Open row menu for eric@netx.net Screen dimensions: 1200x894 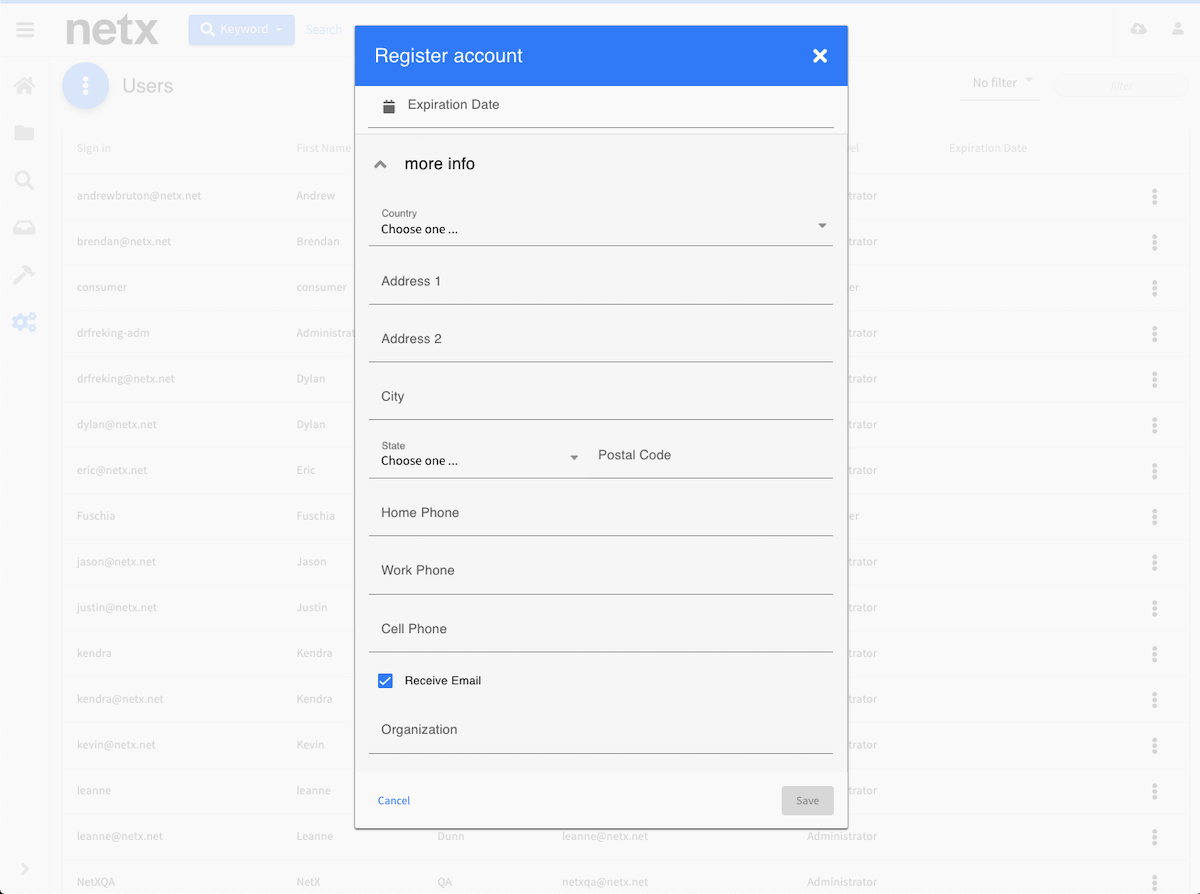(x=1154, y=471)
